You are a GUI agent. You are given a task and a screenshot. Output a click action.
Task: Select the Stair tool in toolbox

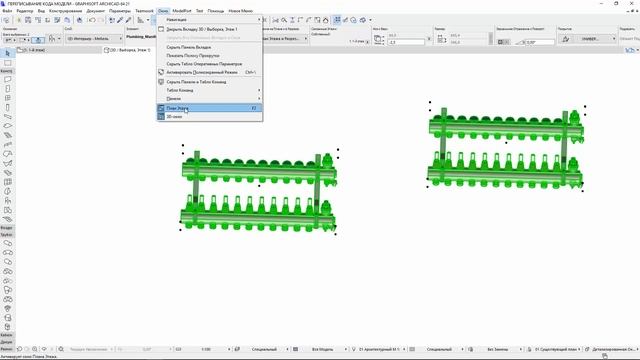[x=7, y=135]
